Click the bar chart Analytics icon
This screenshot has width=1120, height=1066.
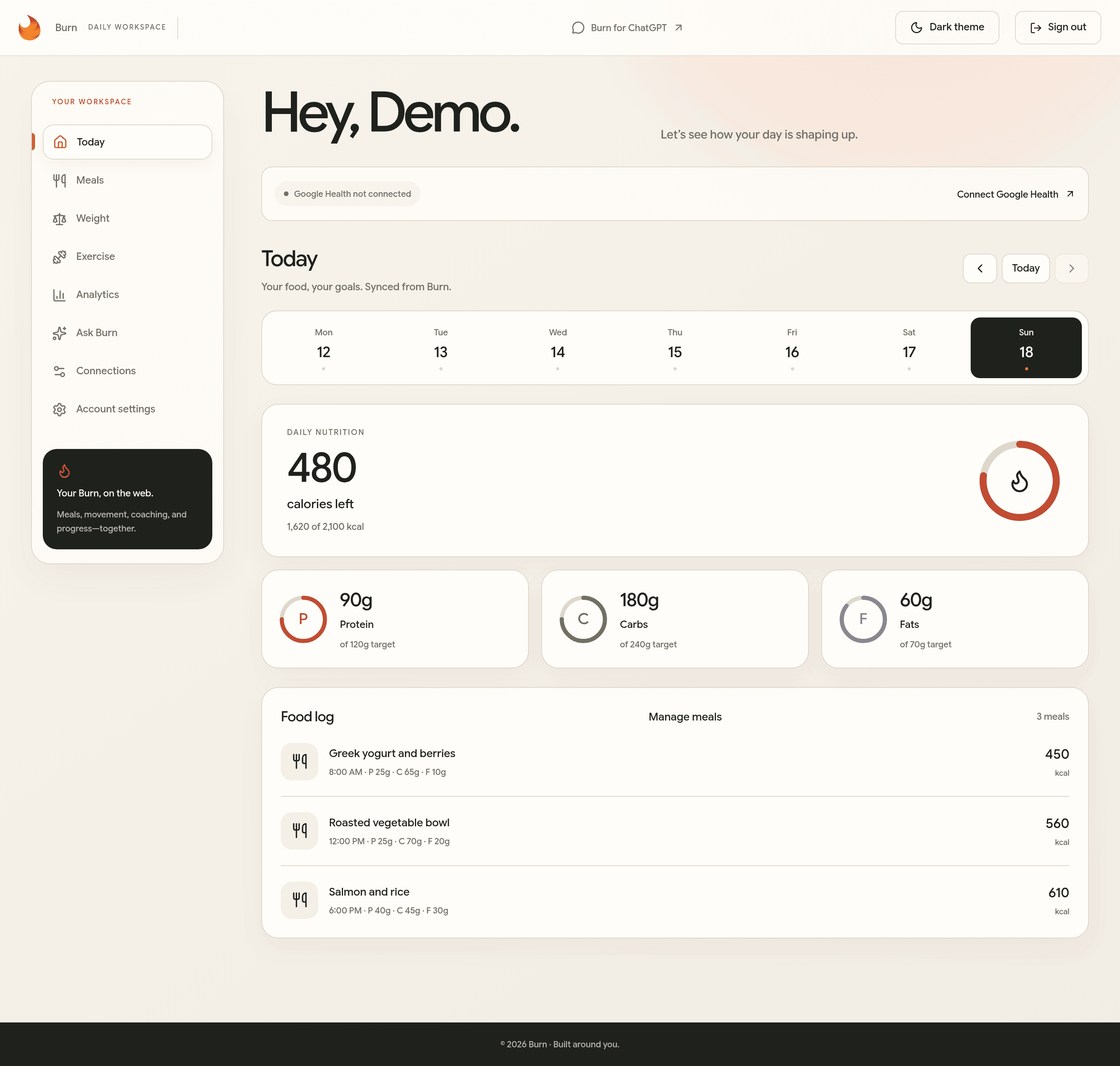[59, 295]
